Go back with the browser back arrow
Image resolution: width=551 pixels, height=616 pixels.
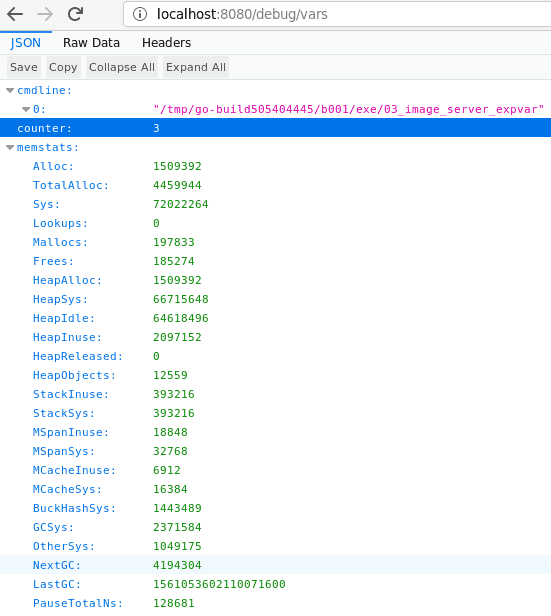[15, 14]
